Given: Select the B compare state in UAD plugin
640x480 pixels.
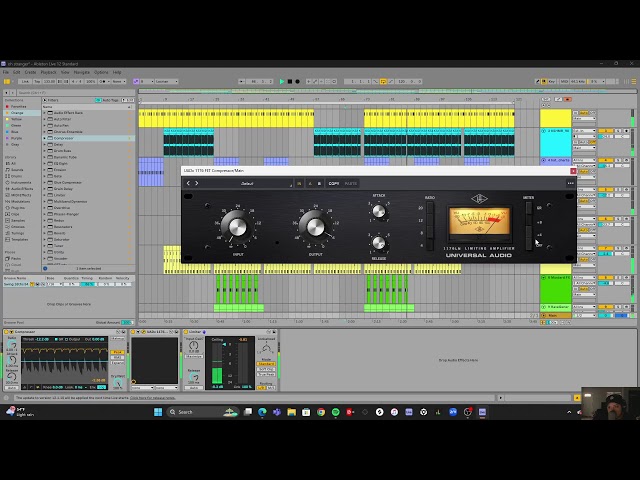Looking at the screenshot, I should click(x=319, y=184).
